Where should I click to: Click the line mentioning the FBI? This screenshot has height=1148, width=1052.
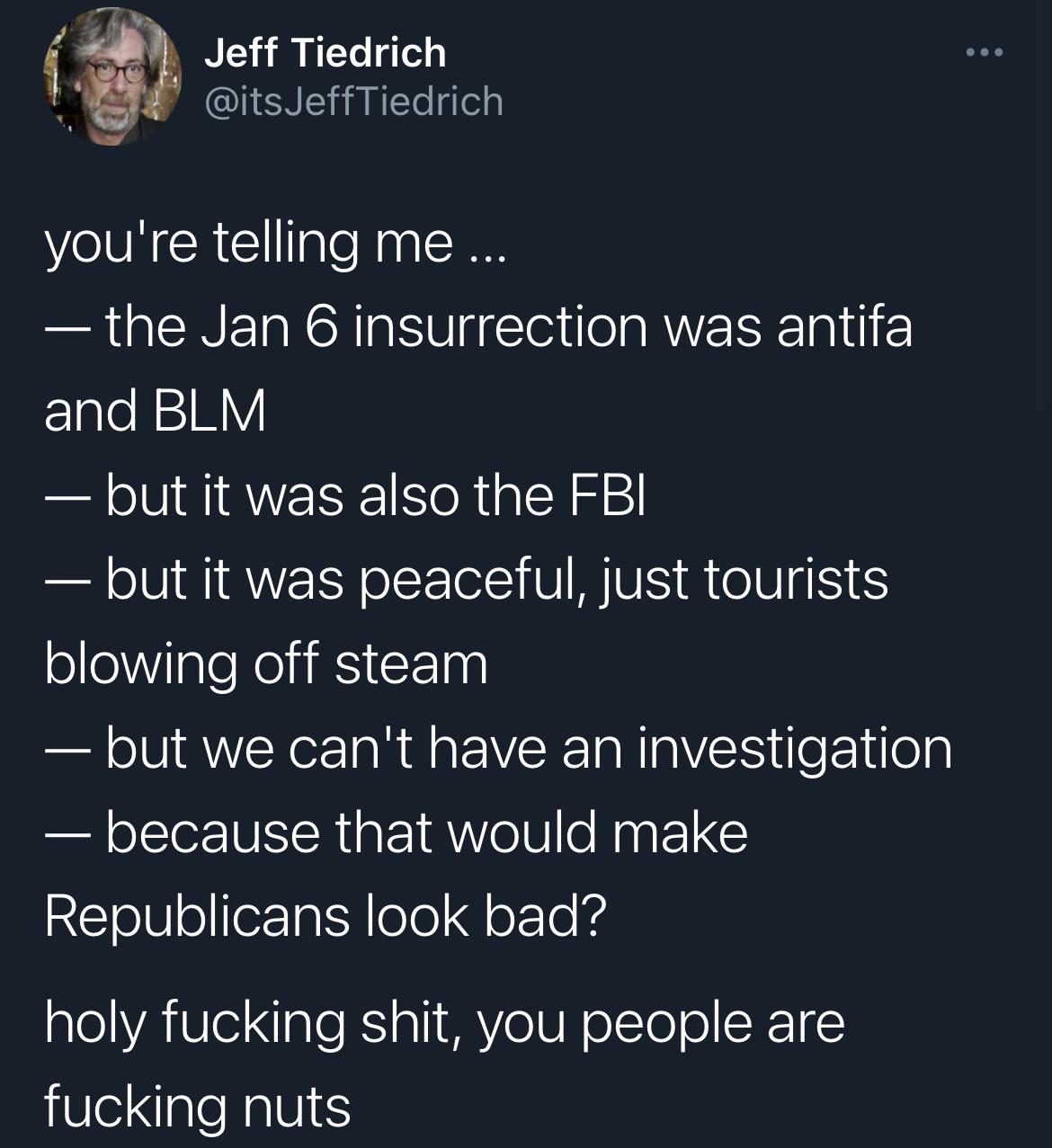(x=346, y=494)
